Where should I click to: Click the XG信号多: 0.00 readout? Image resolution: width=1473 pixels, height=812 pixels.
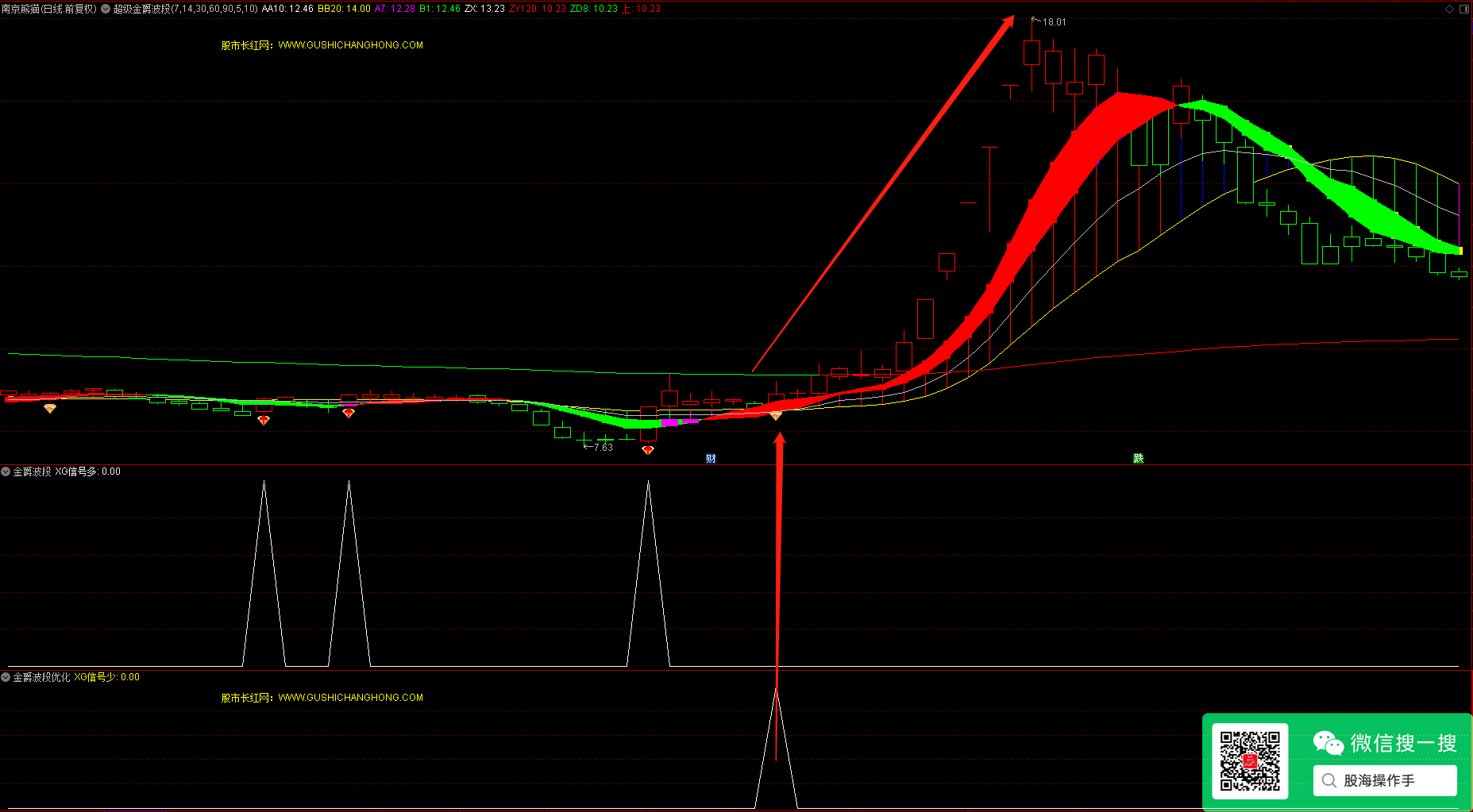point(88,471)
